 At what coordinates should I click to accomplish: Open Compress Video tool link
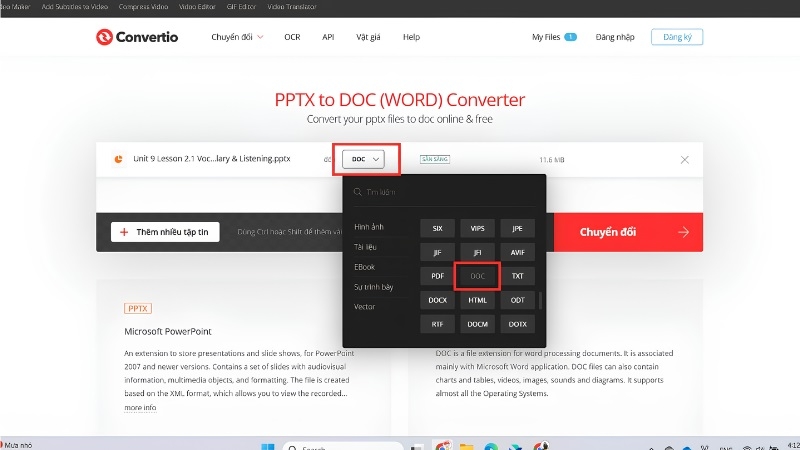point(143,7)
